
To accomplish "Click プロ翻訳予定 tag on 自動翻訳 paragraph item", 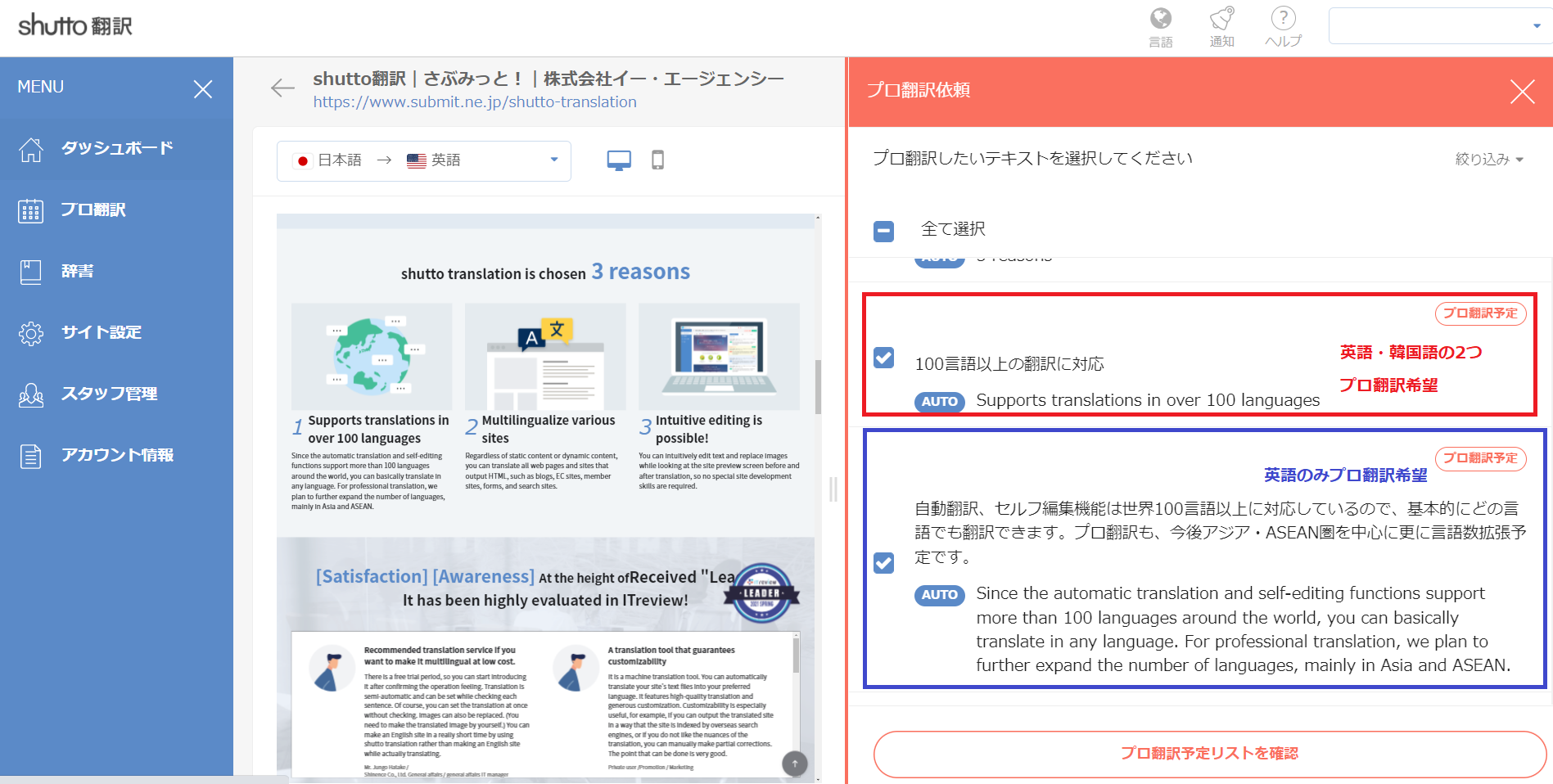I will [x=1480, y=458].
